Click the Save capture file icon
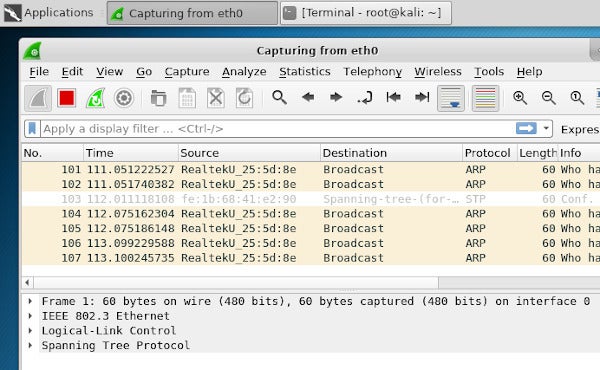Image resolution: width=600 pixels, height=370 pixels. click(187, 98)
